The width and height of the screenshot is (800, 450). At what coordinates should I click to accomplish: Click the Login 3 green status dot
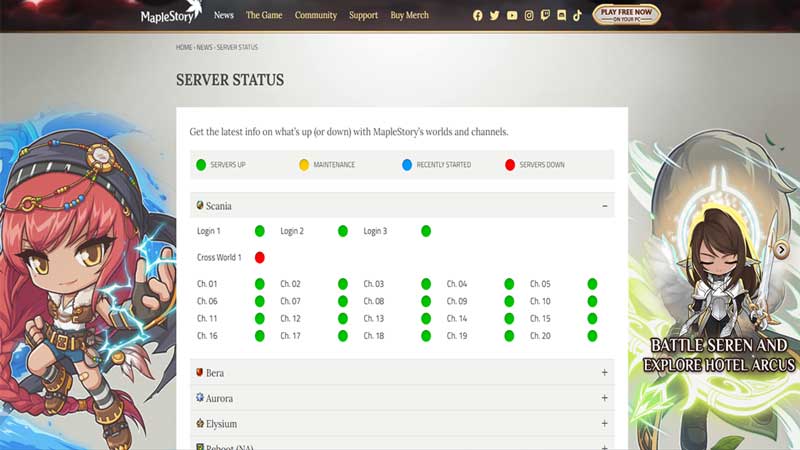point(426,231)
